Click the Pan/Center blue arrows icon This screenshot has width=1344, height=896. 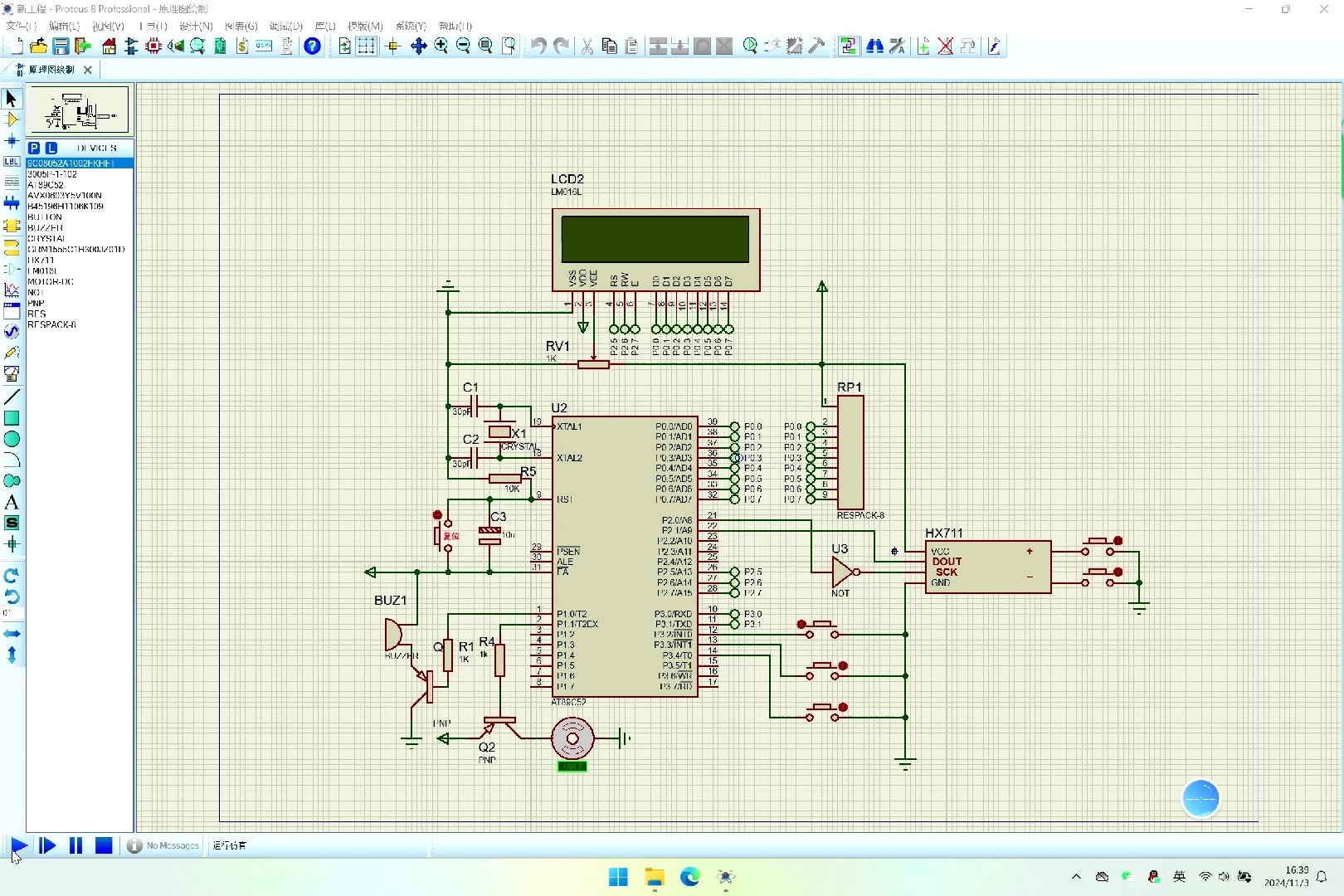pos(419,46)
